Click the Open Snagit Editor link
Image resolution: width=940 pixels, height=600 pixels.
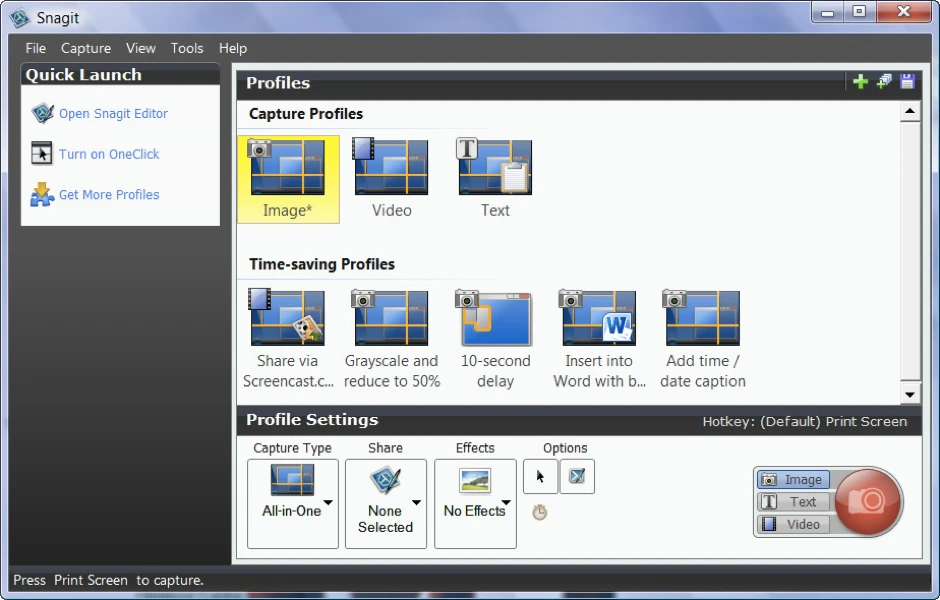tap(113, 114)
